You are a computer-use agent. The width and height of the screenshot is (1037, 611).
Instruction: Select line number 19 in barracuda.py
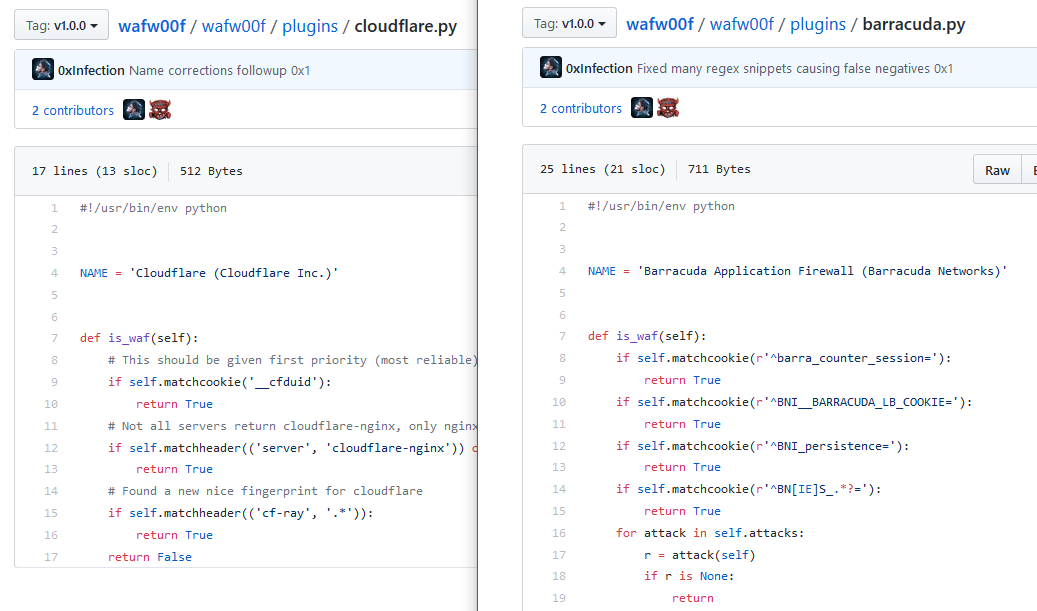click(x=559, y=598)
